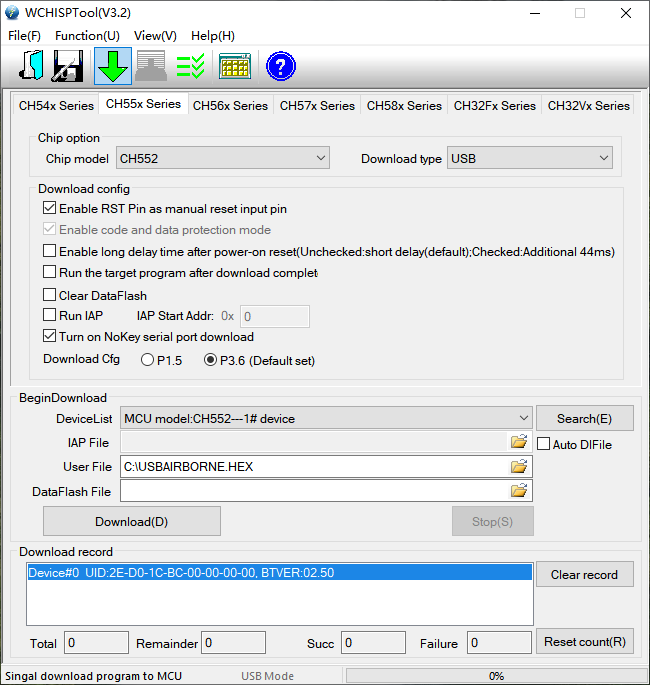Switch to CH58x Series tab
Screen dimensions: 650x685
(x=404, y=105)
